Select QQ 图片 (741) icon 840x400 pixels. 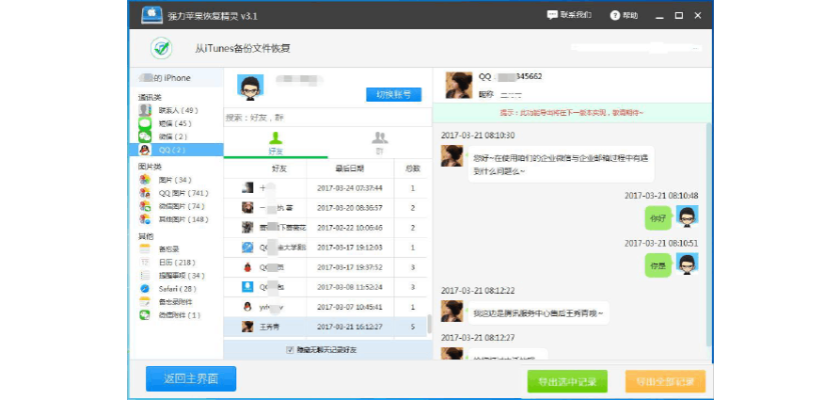(x=145, y=193)
